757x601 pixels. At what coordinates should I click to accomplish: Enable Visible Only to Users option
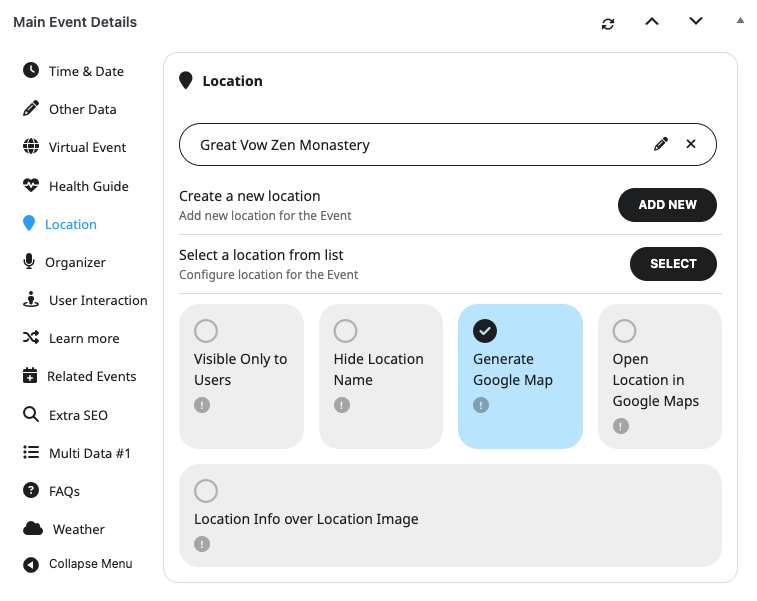206,331
